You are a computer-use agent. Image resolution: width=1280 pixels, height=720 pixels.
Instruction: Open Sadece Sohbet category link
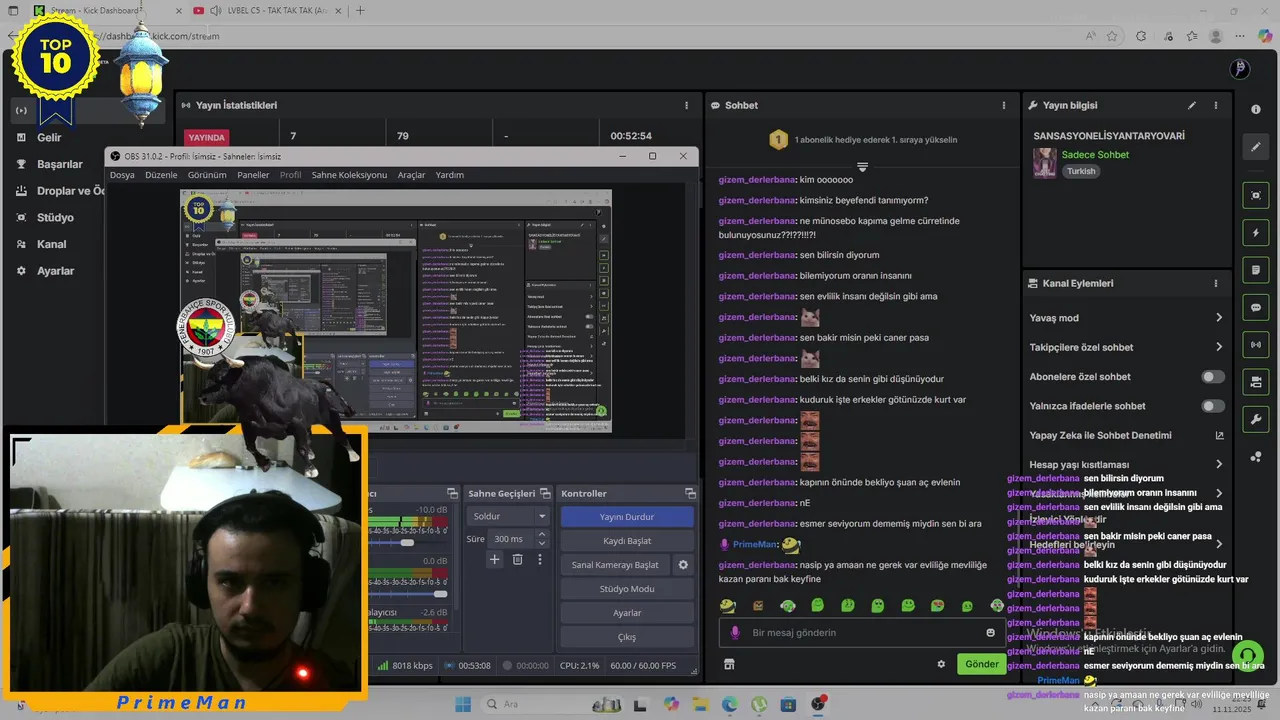(1095, 155)
